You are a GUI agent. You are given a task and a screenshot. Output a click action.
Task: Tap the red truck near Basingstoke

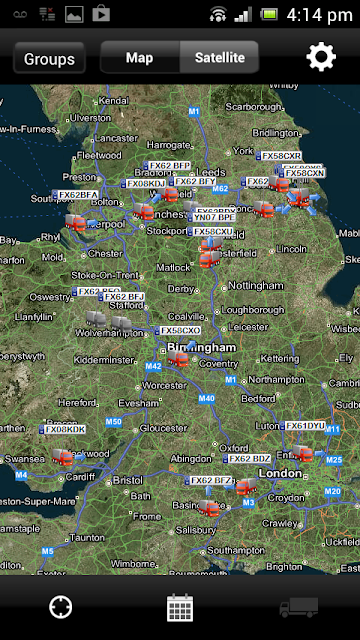(209, 508)
